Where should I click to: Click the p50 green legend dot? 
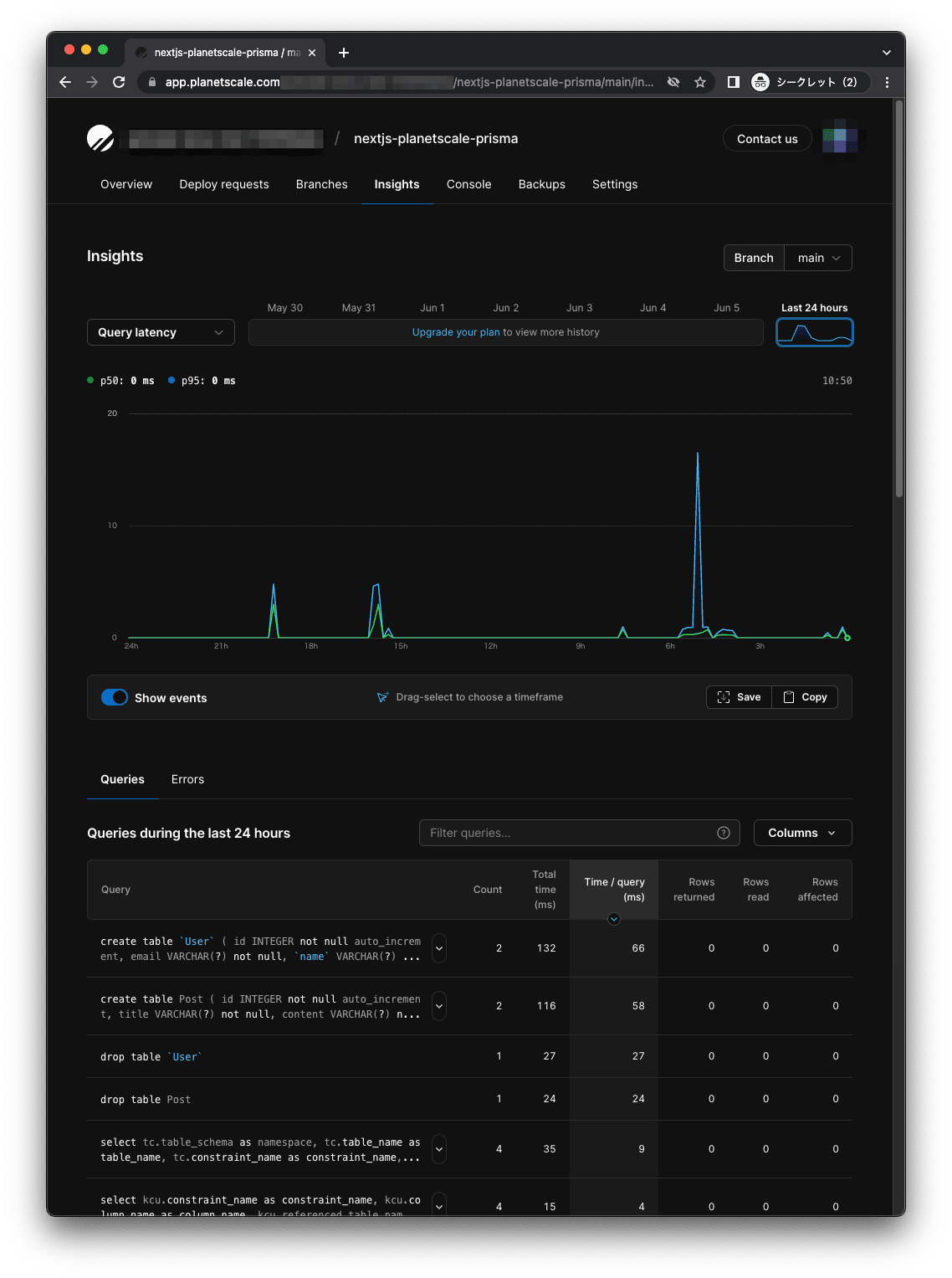click(x=90, y=380)
